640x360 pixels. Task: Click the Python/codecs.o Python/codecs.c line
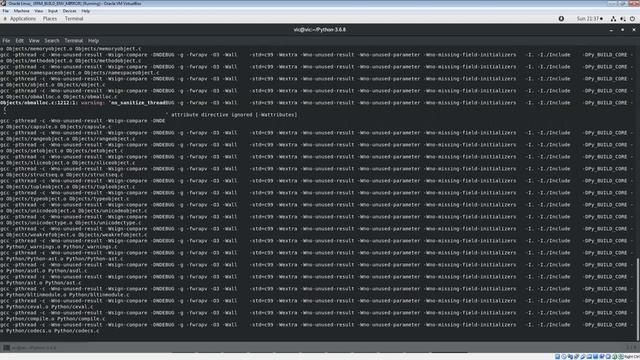[50, 331]
